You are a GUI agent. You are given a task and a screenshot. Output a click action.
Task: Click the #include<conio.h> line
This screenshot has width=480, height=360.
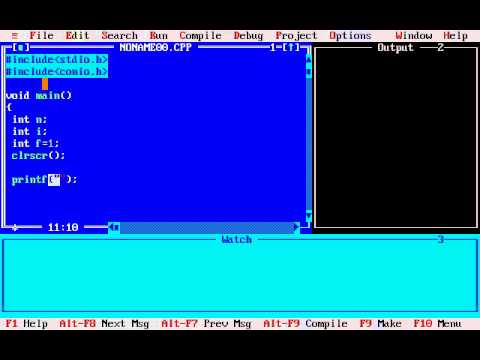tap(57, 72)
